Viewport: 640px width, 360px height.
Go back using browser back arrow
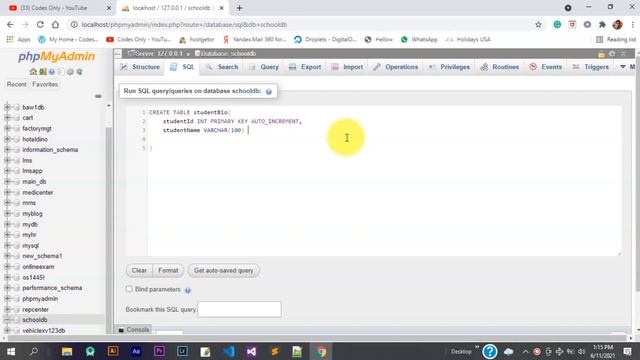point(10,24)
